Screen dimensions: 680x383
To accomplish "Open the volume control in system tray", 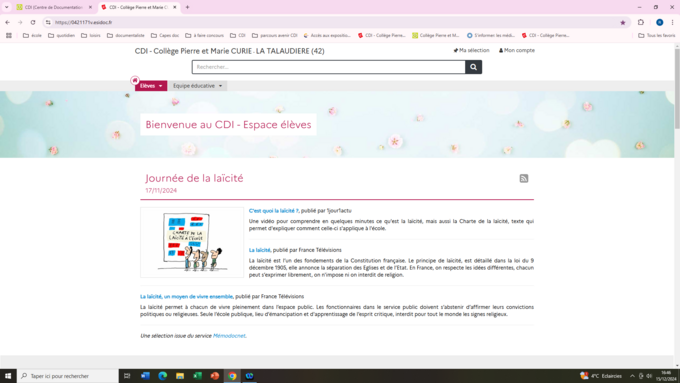I will pyautogui.click(x=649, y=376).
